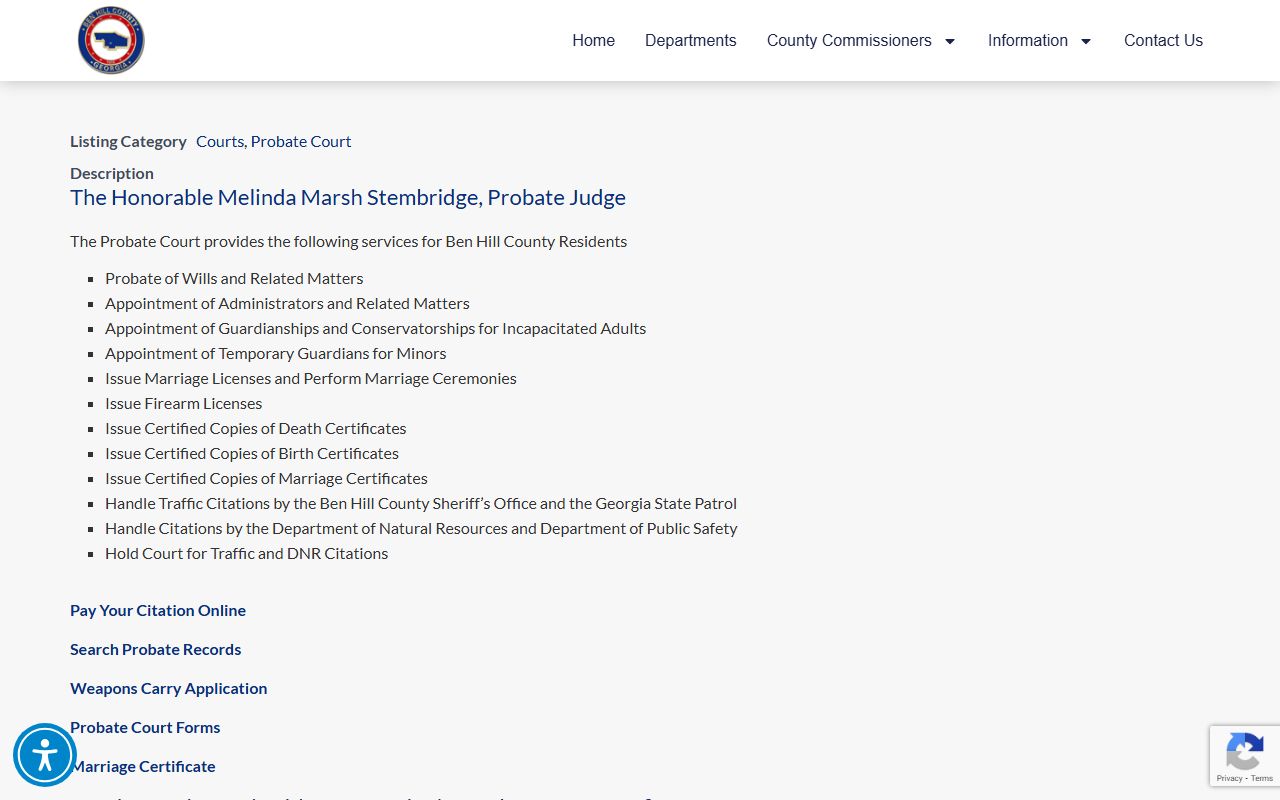The height and width of the screenshot is (800, 1280).
Task: Click the Department of Natural Resources citations item
Action: pos(421,528)
